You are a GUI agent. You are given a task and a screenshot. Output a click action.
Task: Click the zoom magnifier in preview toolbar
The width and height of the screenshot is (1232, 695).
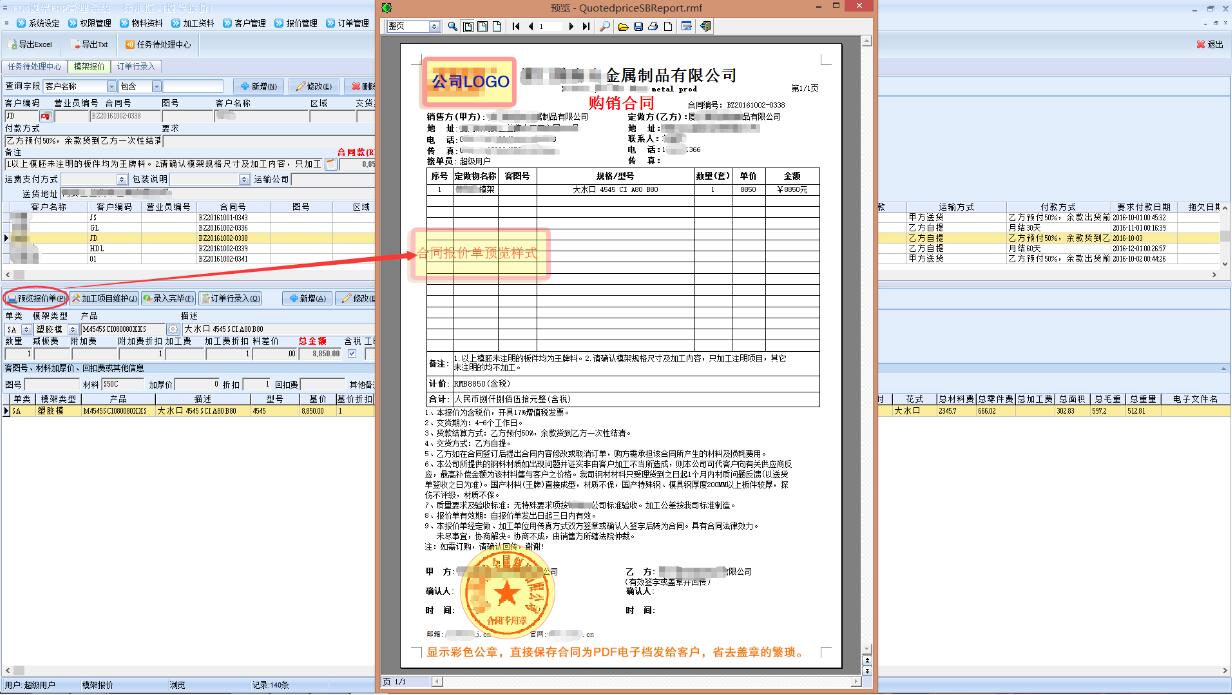coord(452,26)
